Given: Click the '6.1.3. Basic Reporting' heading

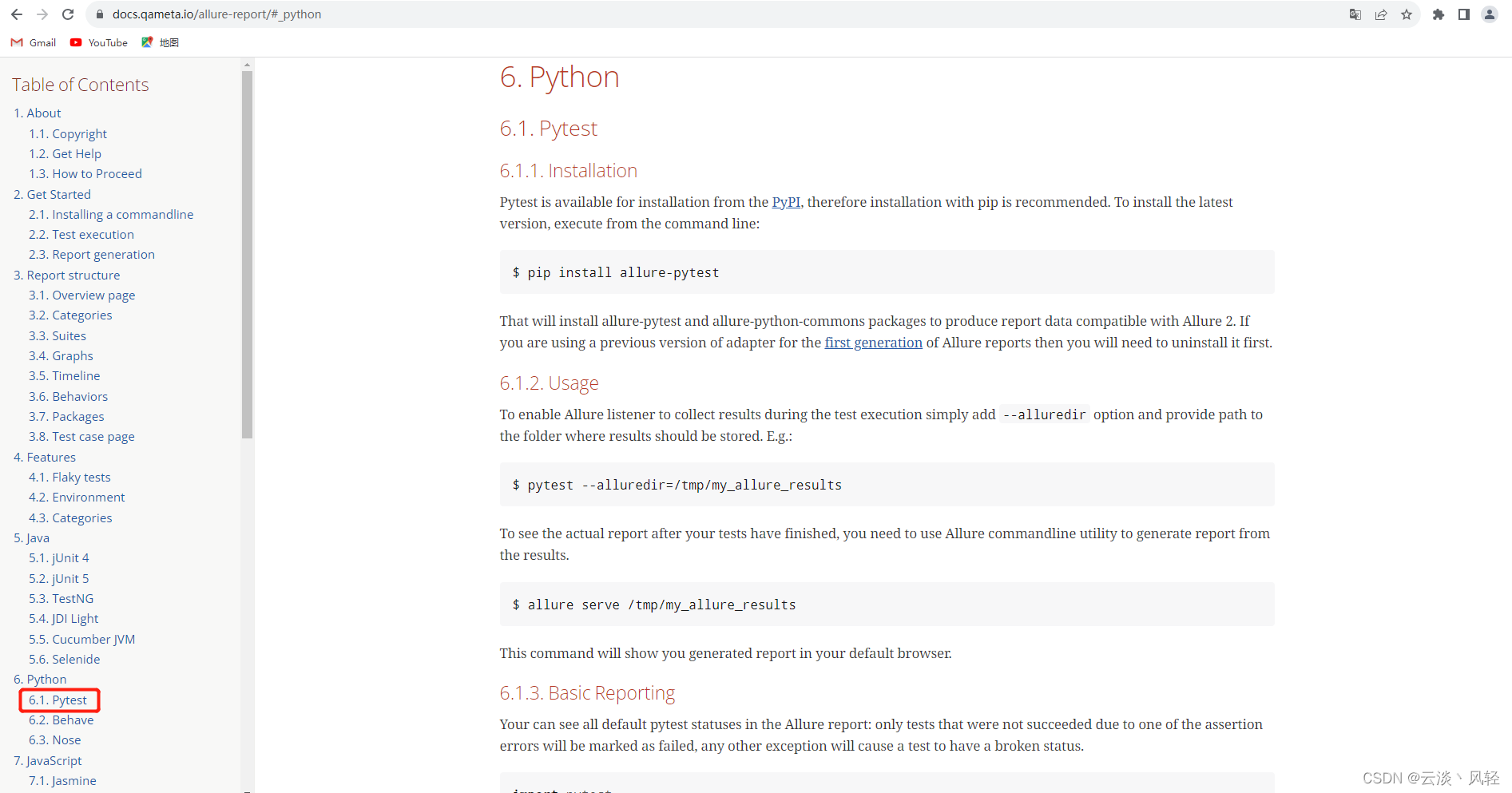Looking at the screenshot, I should [x=587, y=693].
